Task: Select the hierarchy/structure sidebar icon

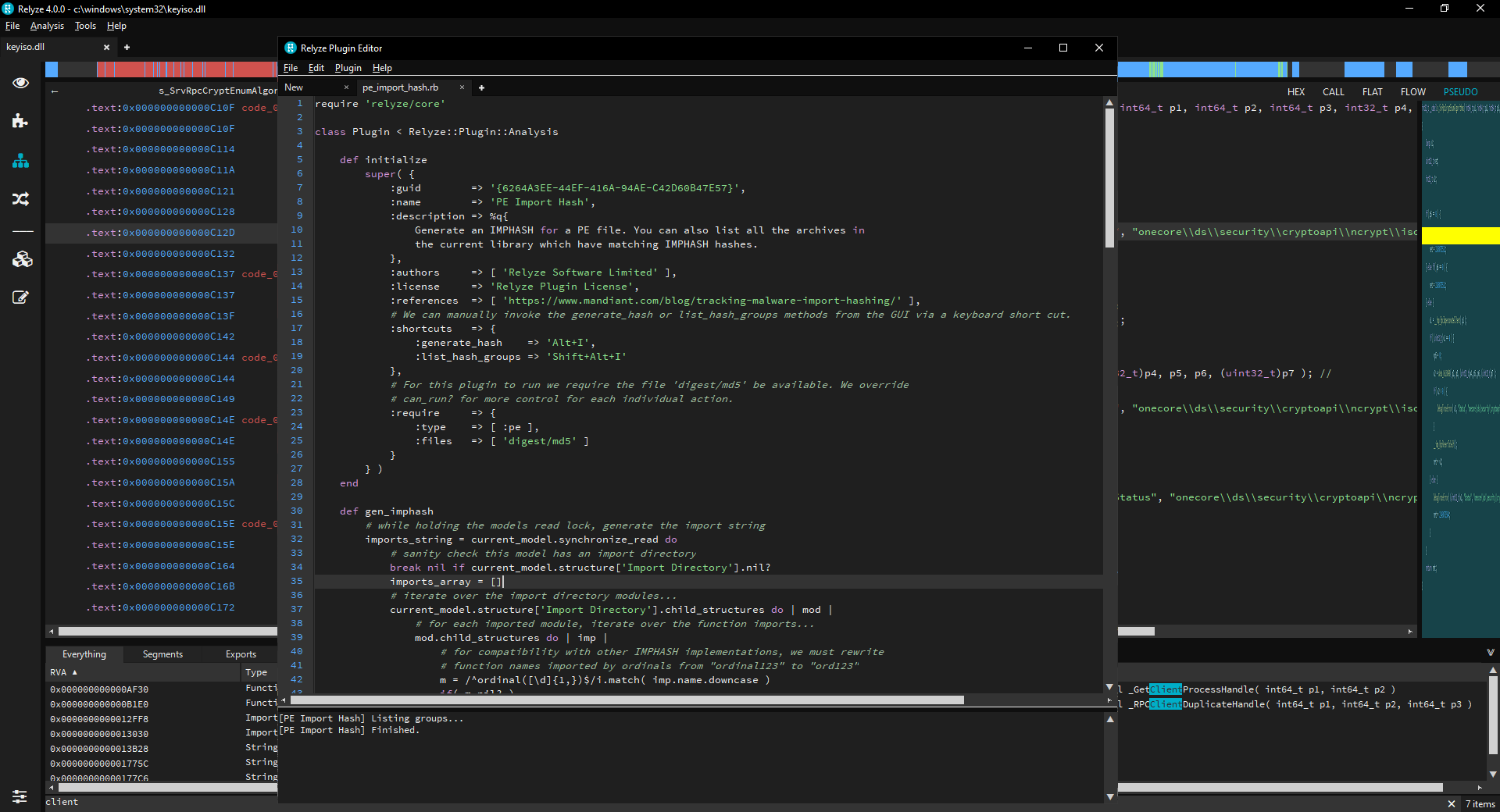Action: tap(21, 162)
